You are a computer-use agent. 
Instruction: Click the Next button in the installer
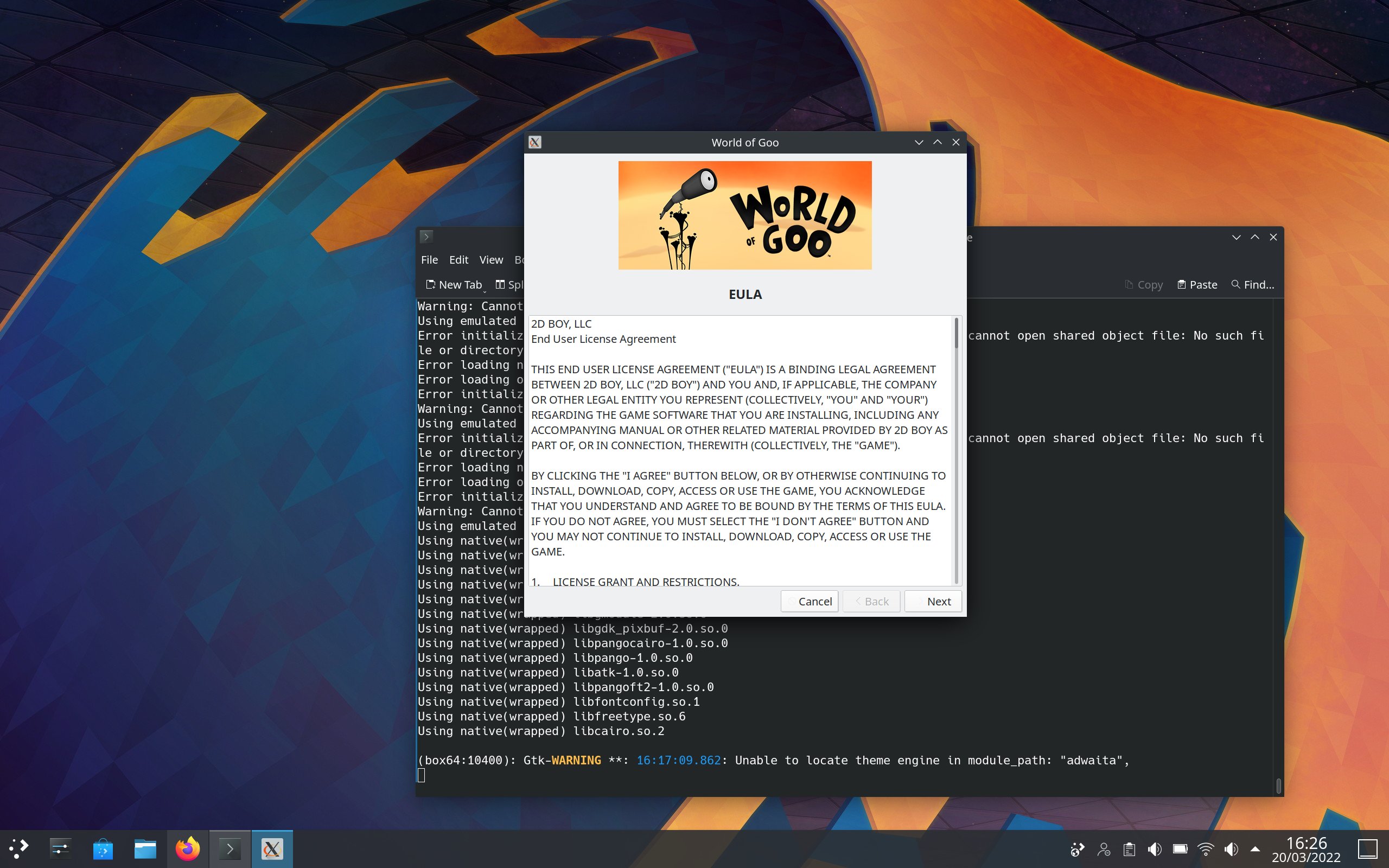[x=933, y=601]
